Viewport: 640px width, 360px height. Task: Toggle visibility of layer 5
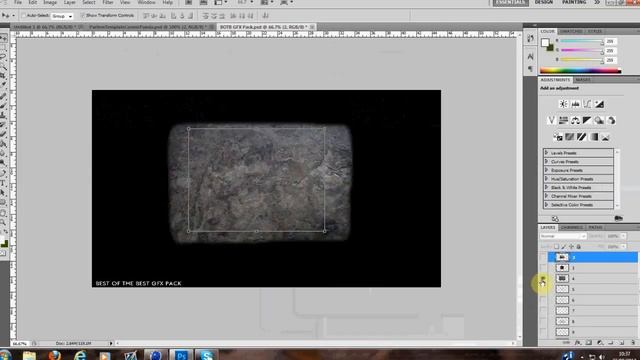tap(543, 289)
